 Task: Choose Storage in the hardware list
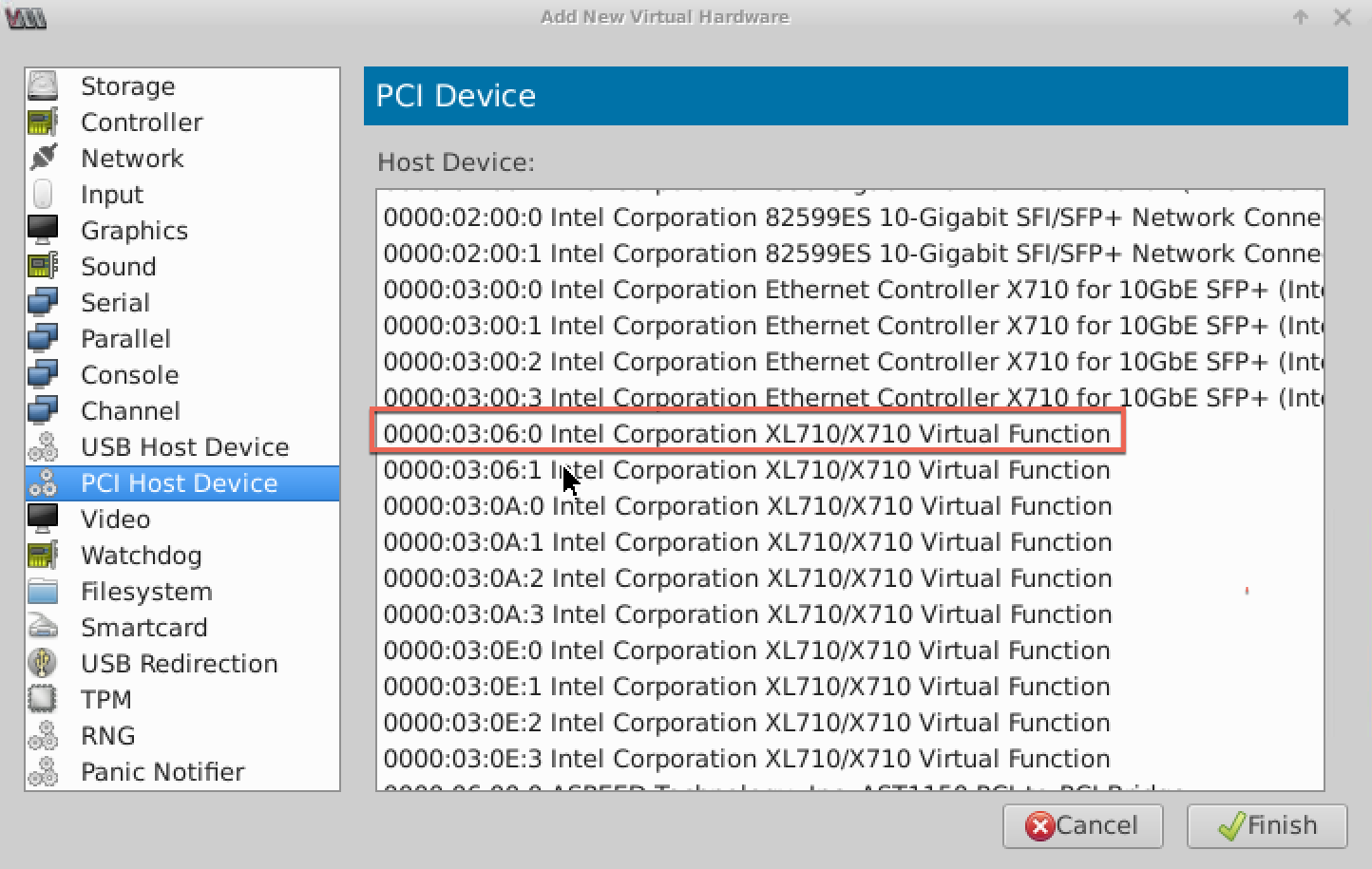[x=182, y=86]
